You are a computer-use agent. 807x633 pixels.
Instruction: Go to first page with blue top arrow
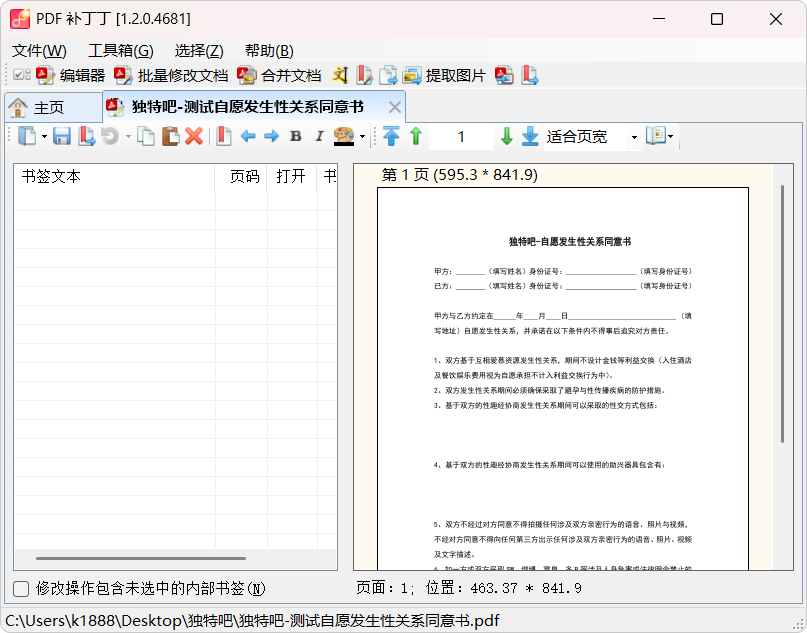(391, 136)
